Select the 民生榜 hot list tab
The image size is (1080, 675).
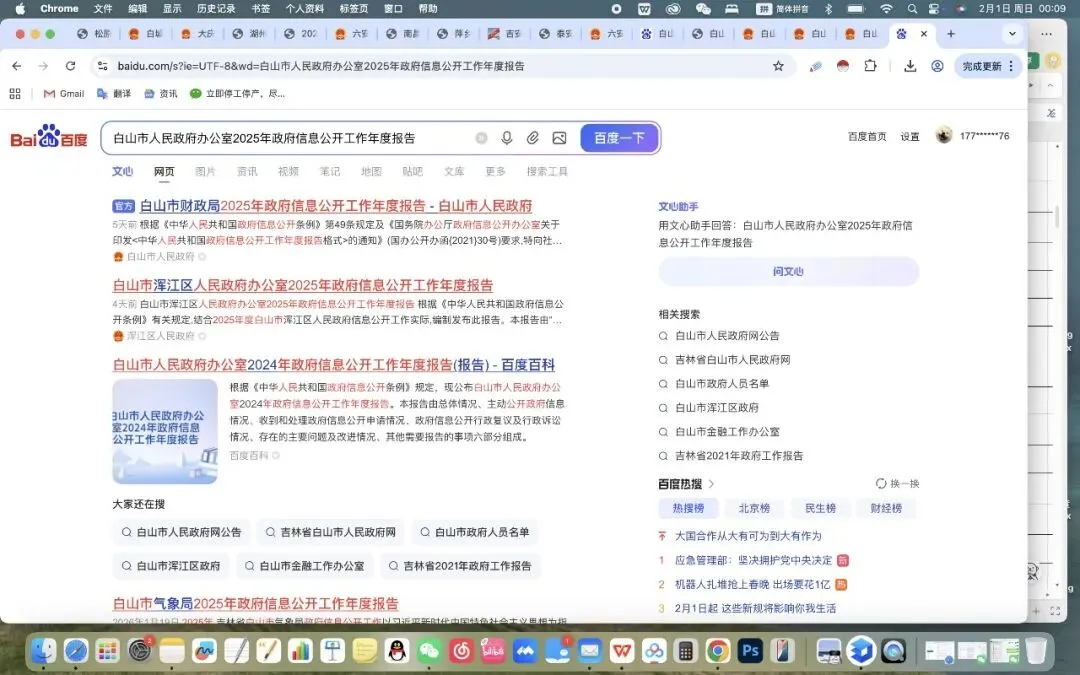[x=820, y=508]
